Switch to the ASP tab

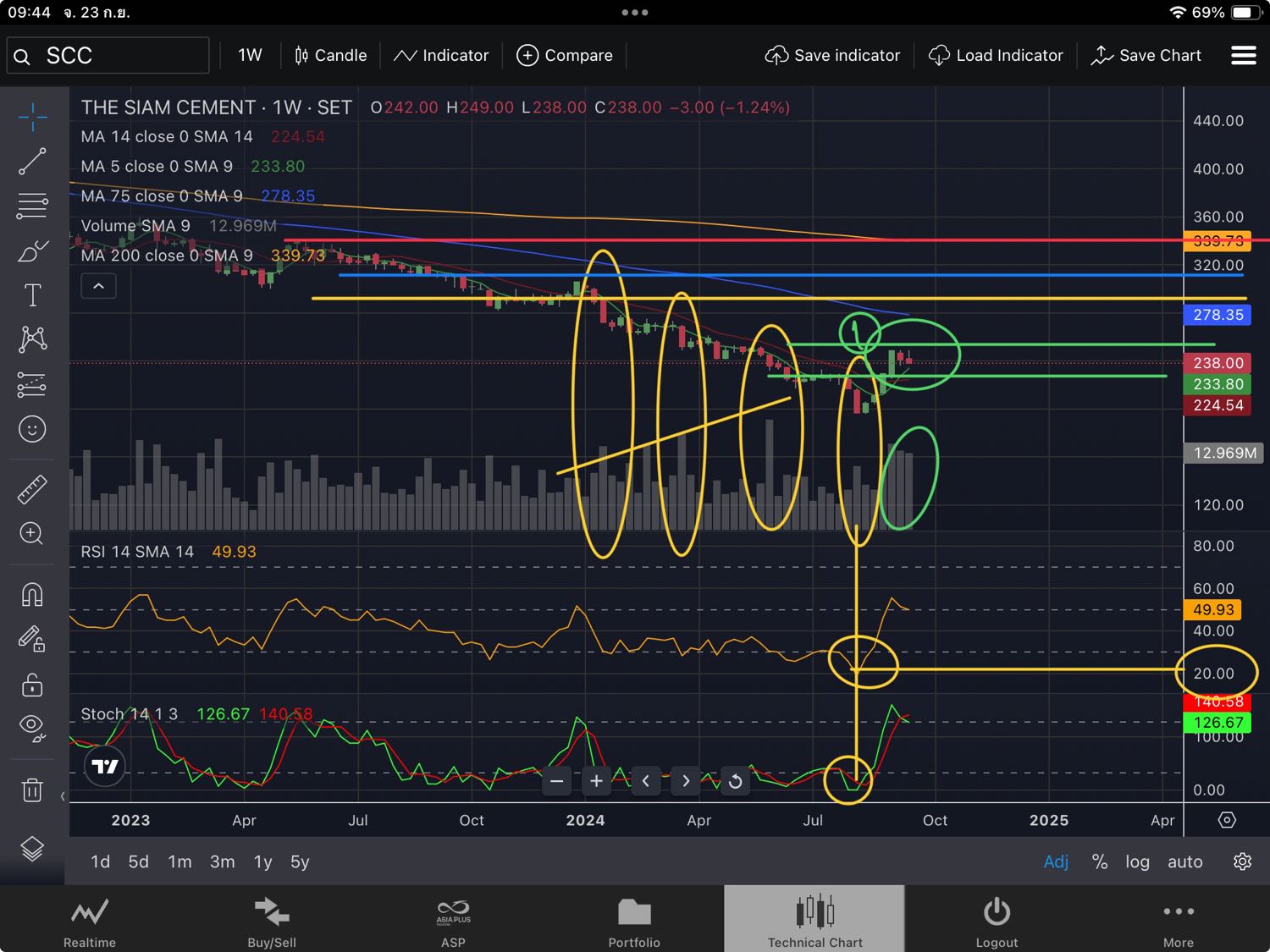[453, 921]
